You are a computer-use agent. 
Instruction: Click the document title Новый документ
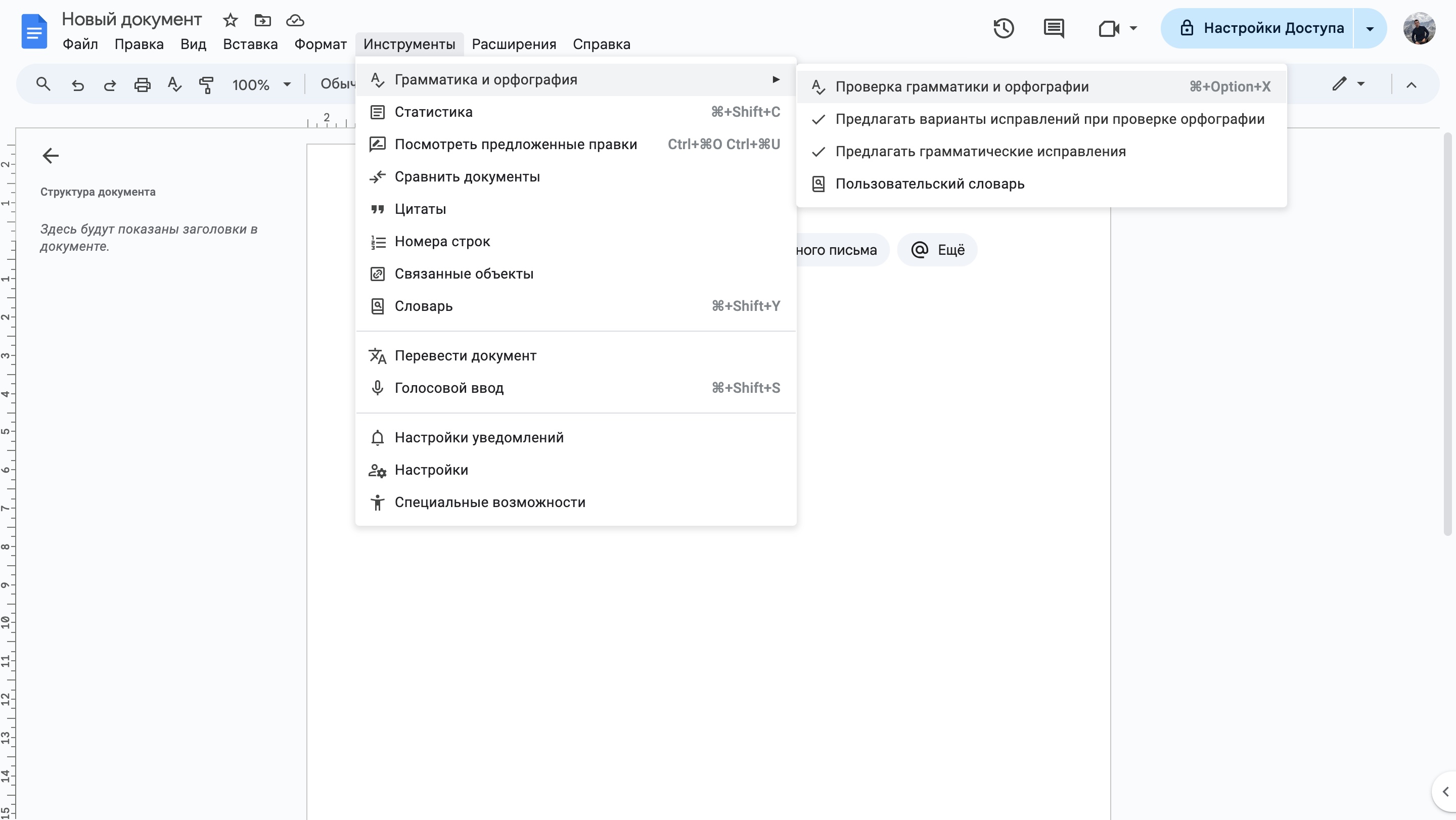pyautogui.click(x=131, y=19)
